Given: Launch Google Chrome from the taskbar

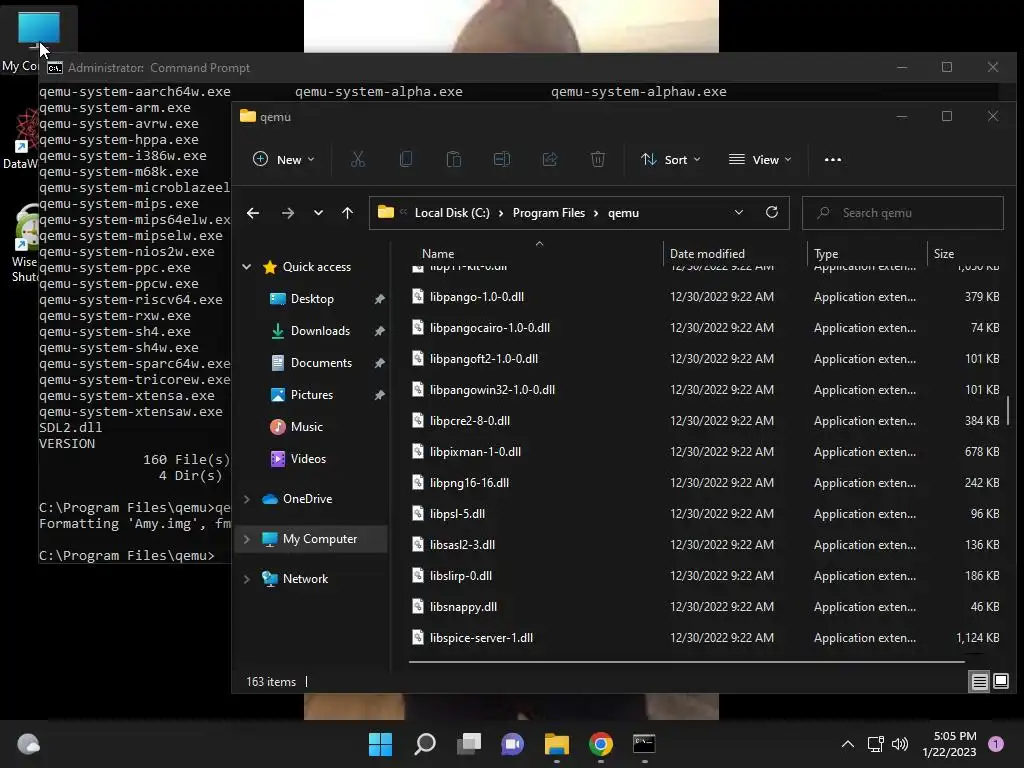Looking at the screenshot, I should tap(601, 744).
